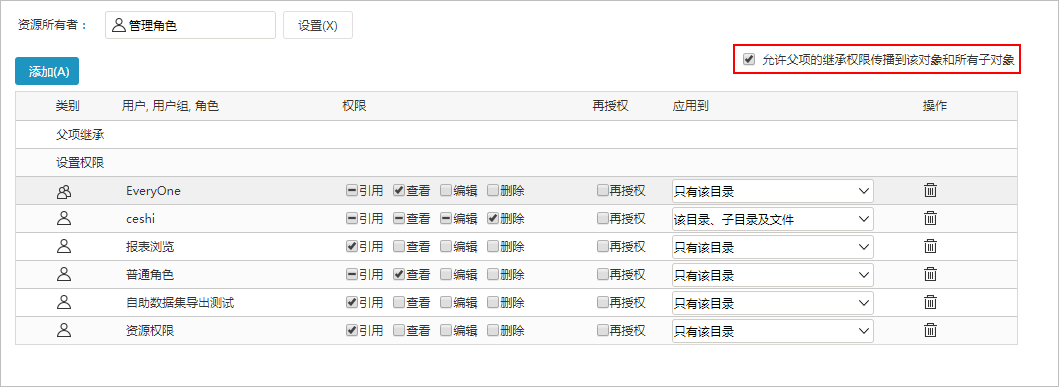The width and height of the screenshot is (1059, 387).
Task: Select the 自助数据集导出测试 name cell
Action: pyautogui.click(x=180, y=303)
